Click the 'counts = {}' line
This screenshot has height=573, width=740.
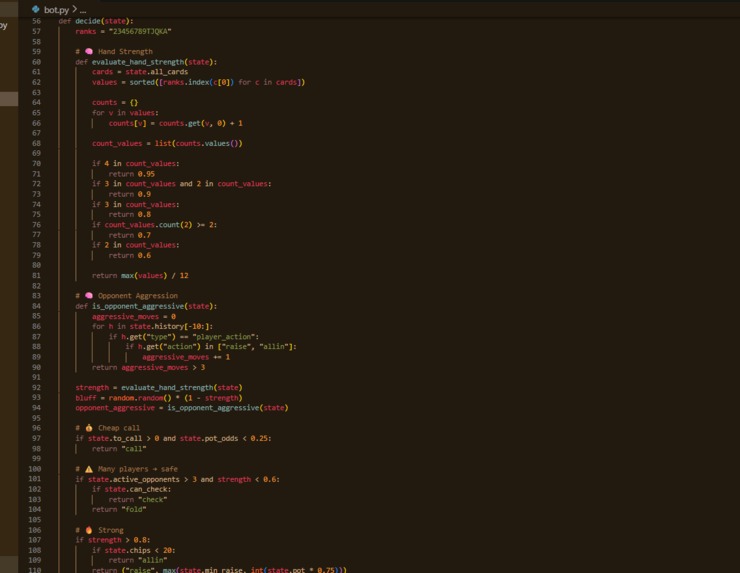point(115,102)
